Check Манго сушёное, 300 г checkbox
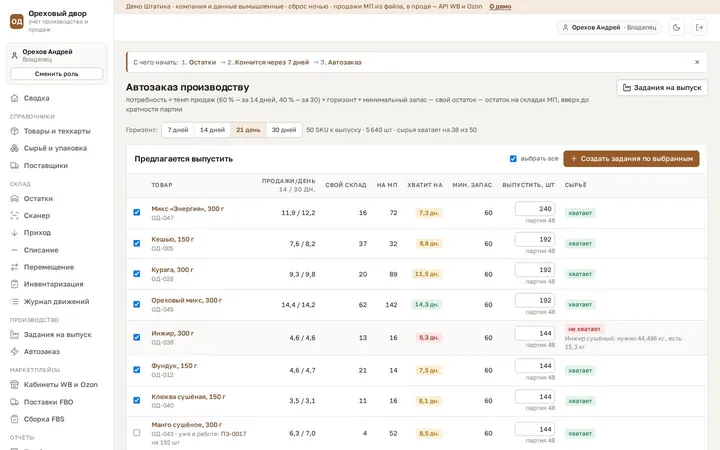The height and width of the screenshot is (450, 720). click(x=136, y=433)
